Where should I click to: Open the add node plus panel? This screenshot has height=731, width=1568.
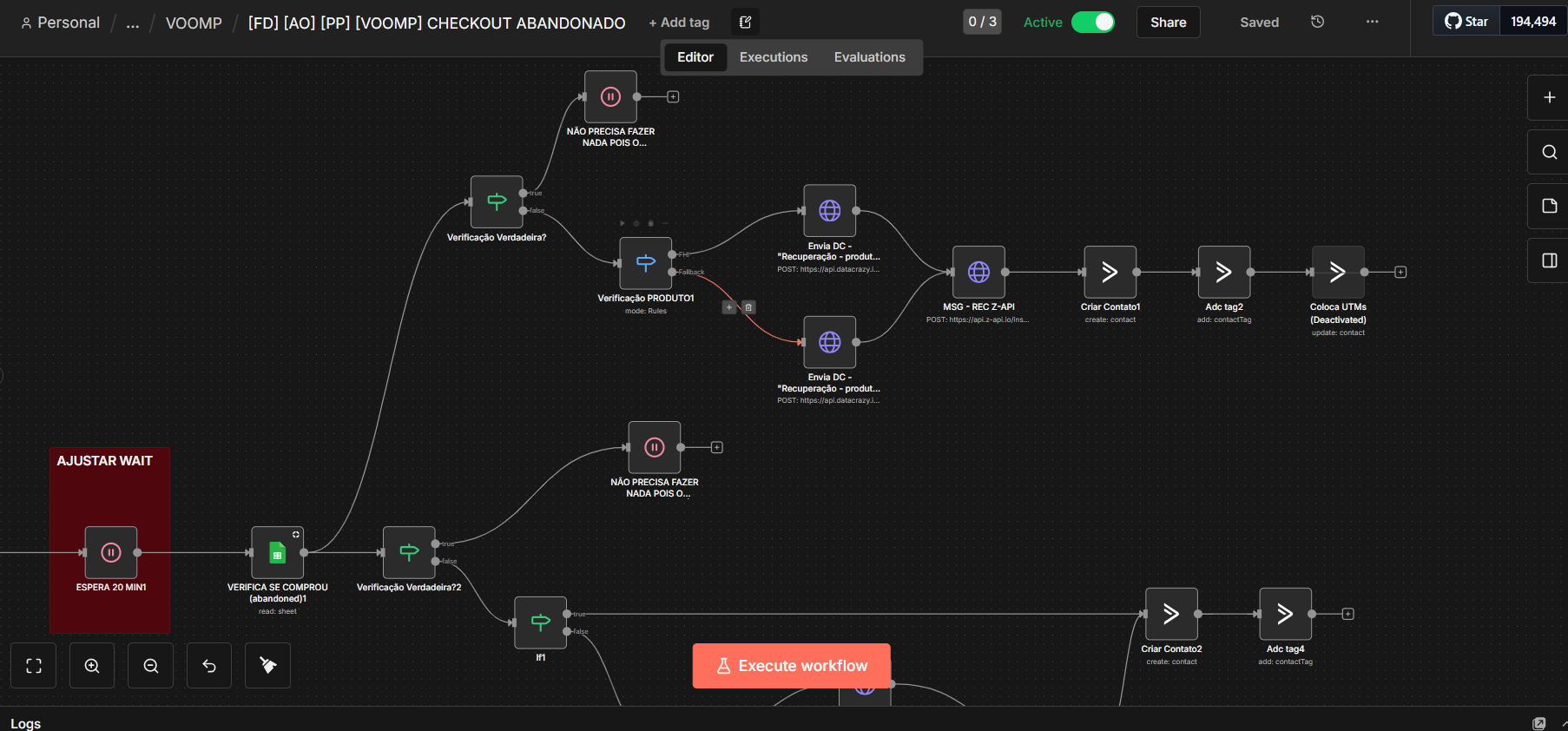(x=1549, y=97)
